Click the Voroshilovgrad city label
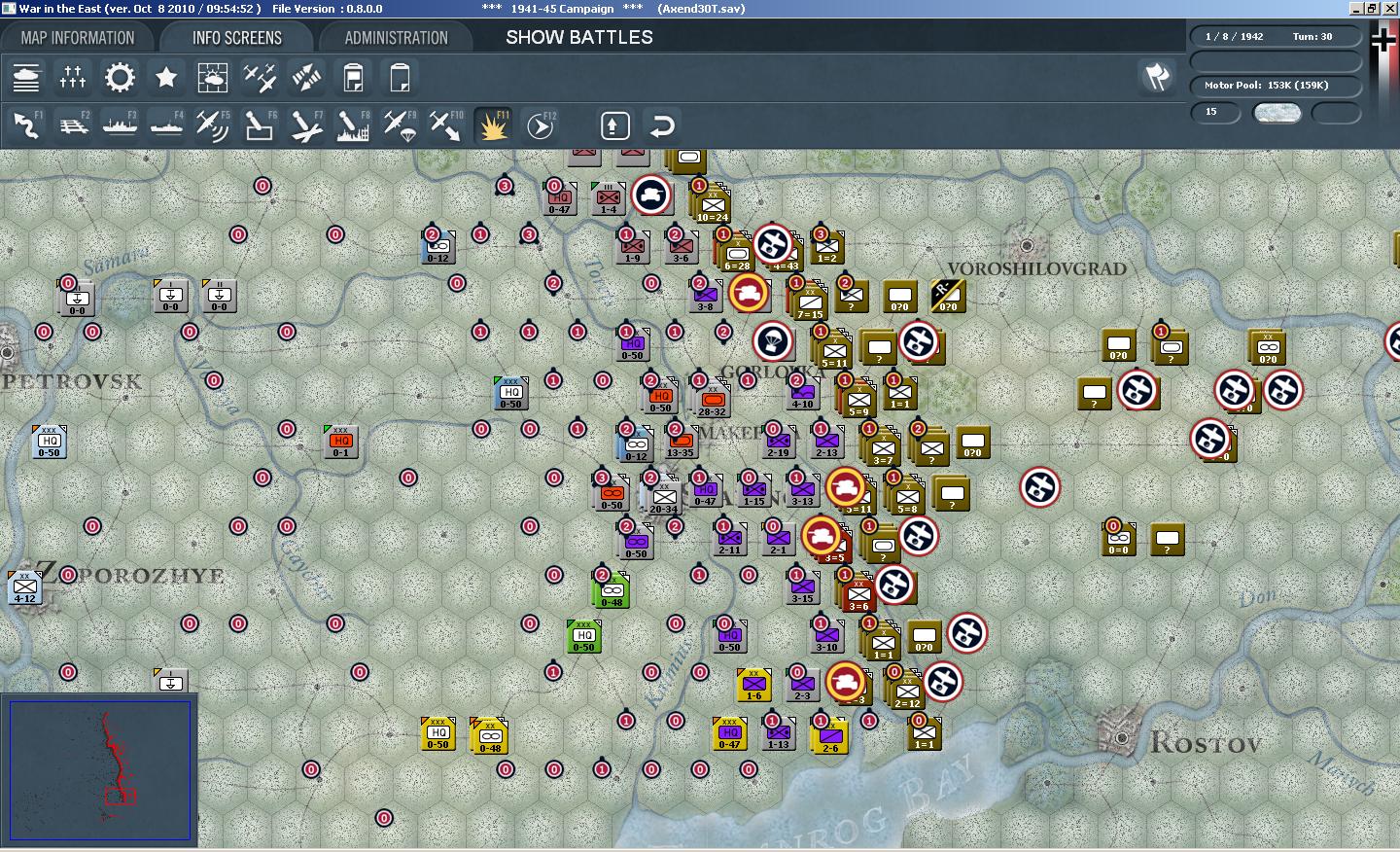This screenshot has height=852, width=1400. pyautogui.click(x=1036, y=268)
